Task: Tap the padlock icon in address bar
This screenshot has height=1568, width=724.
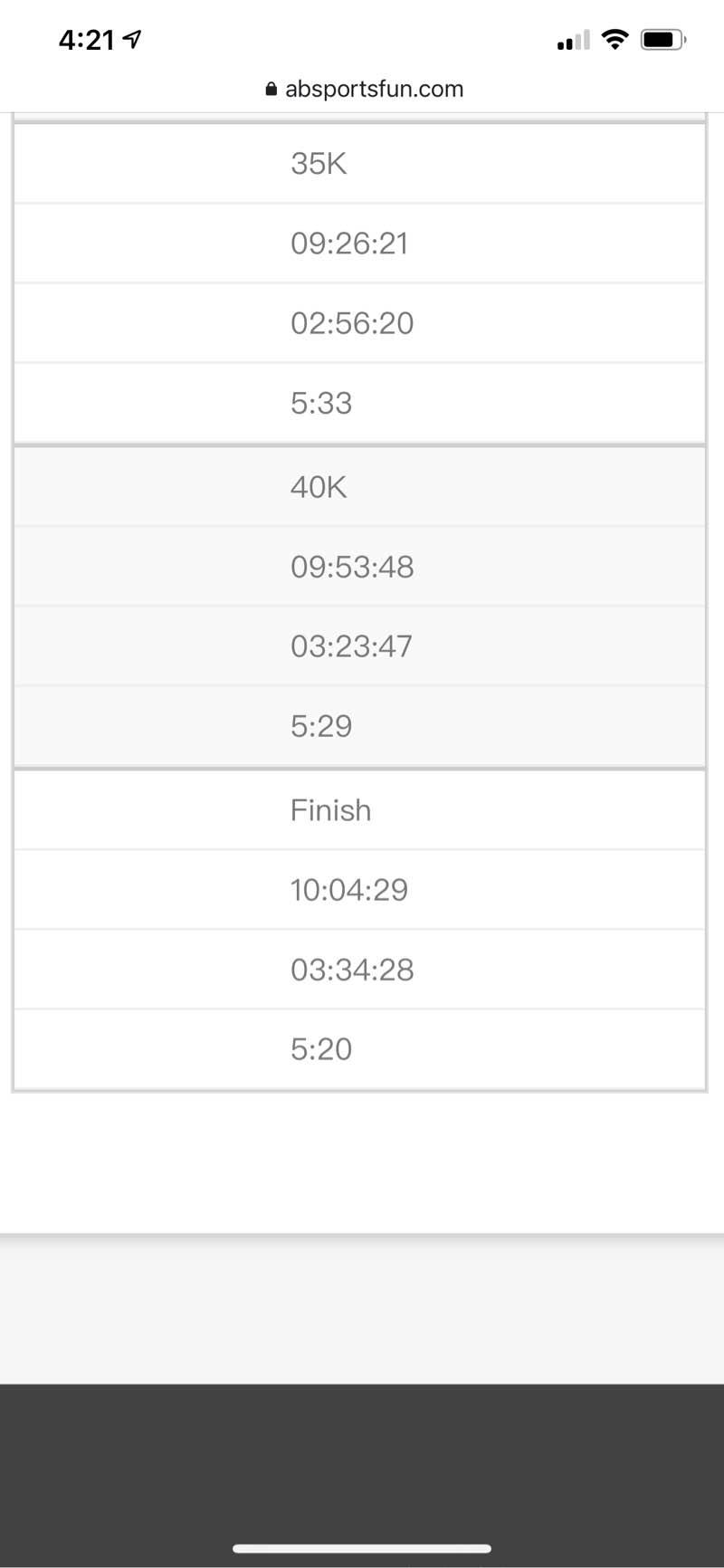Action: point(271,89)
